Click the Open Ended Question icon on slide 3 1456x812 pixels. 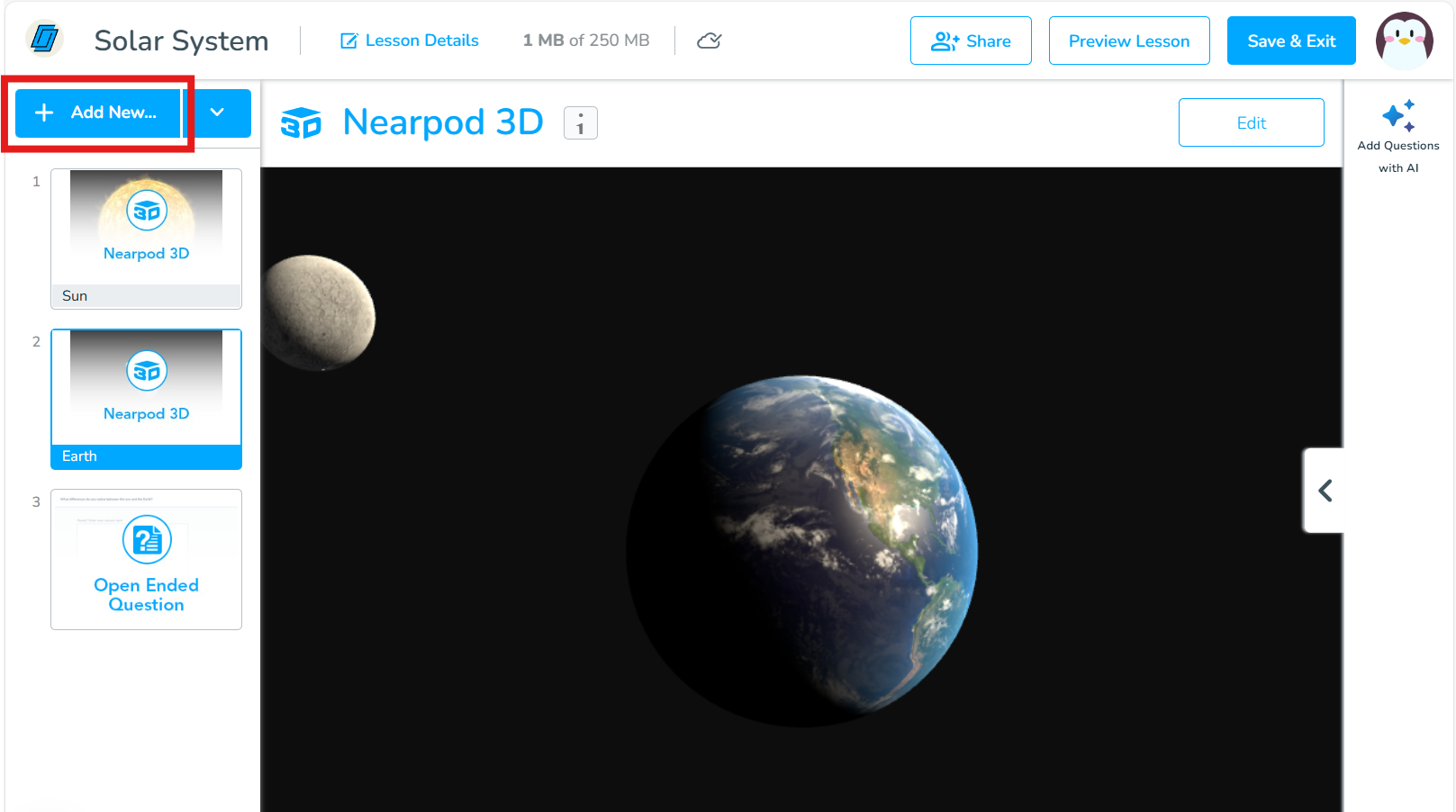click(x=146, y=539)
